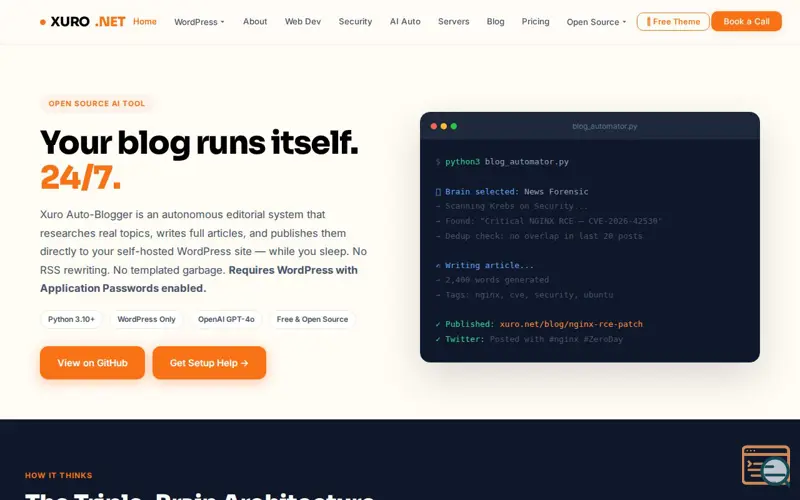Image resolution: width=800 pixels, height=500 pixels.
Task: Expand the WordPress dropdown menu
Action: (199, 22)
